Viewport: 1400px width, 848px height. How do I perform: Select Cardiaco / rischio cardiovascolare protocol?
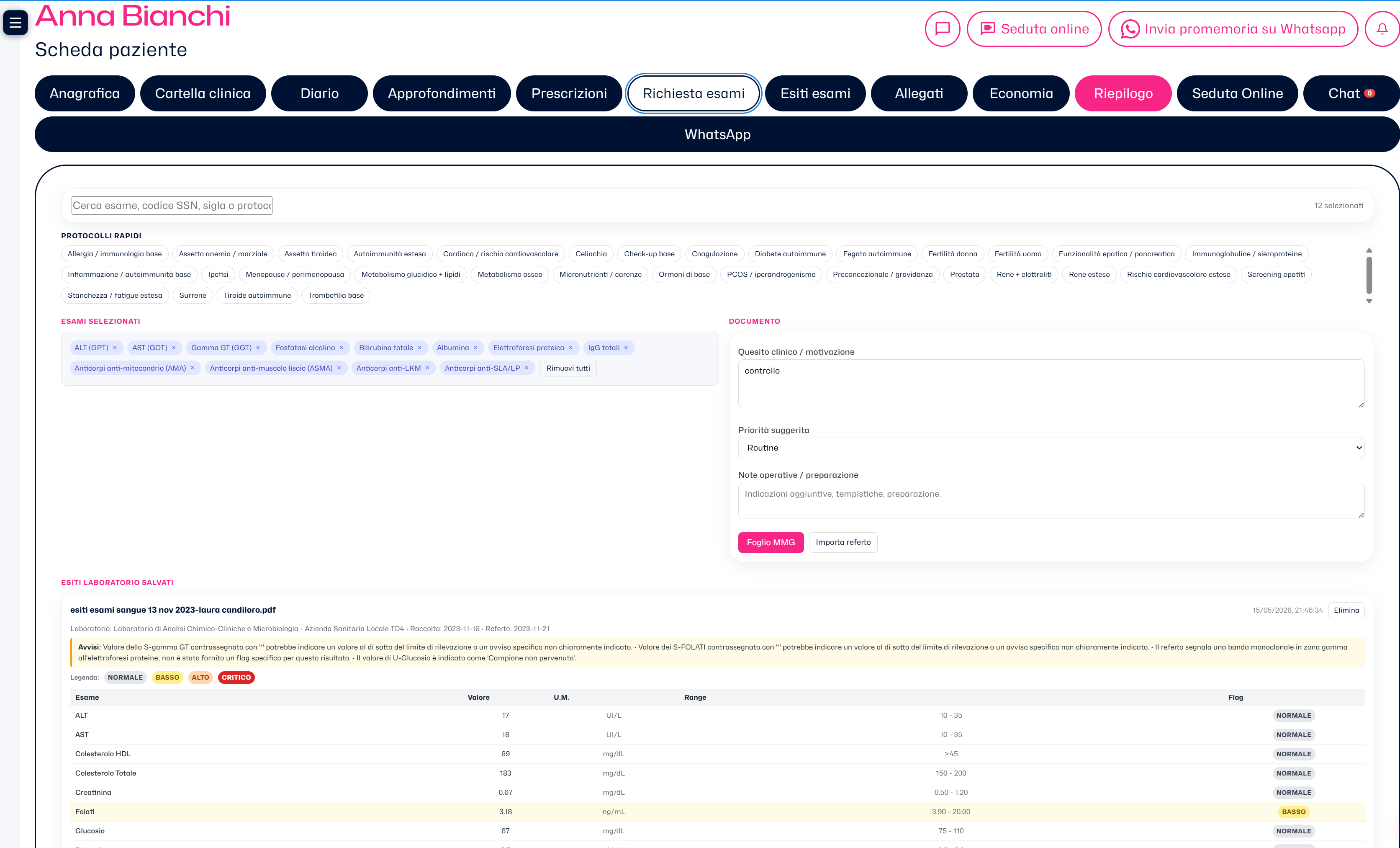click(x=501, y=254)
